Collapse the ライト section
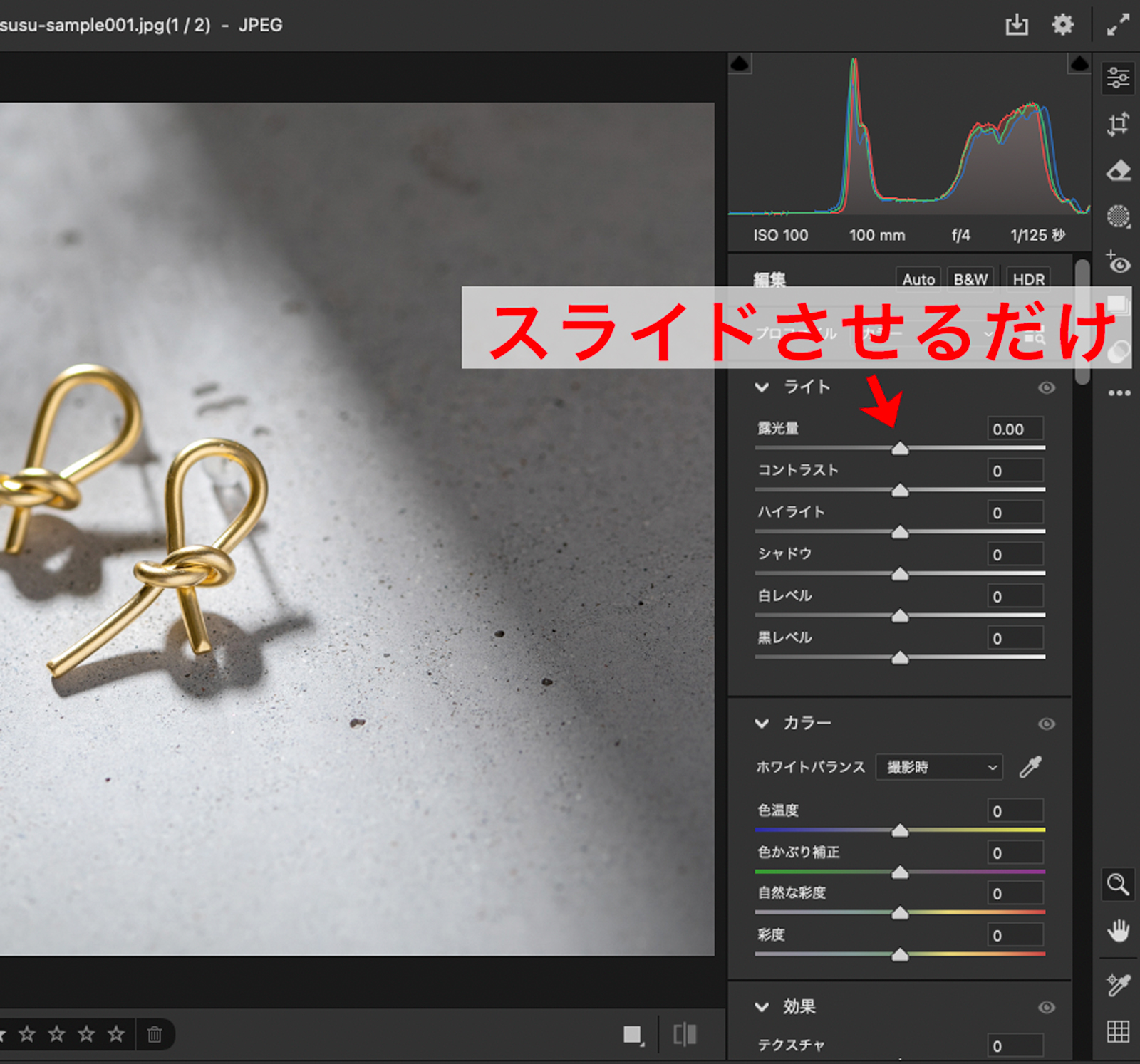Screen dimensions: 1140x1064 coord(762,387)
